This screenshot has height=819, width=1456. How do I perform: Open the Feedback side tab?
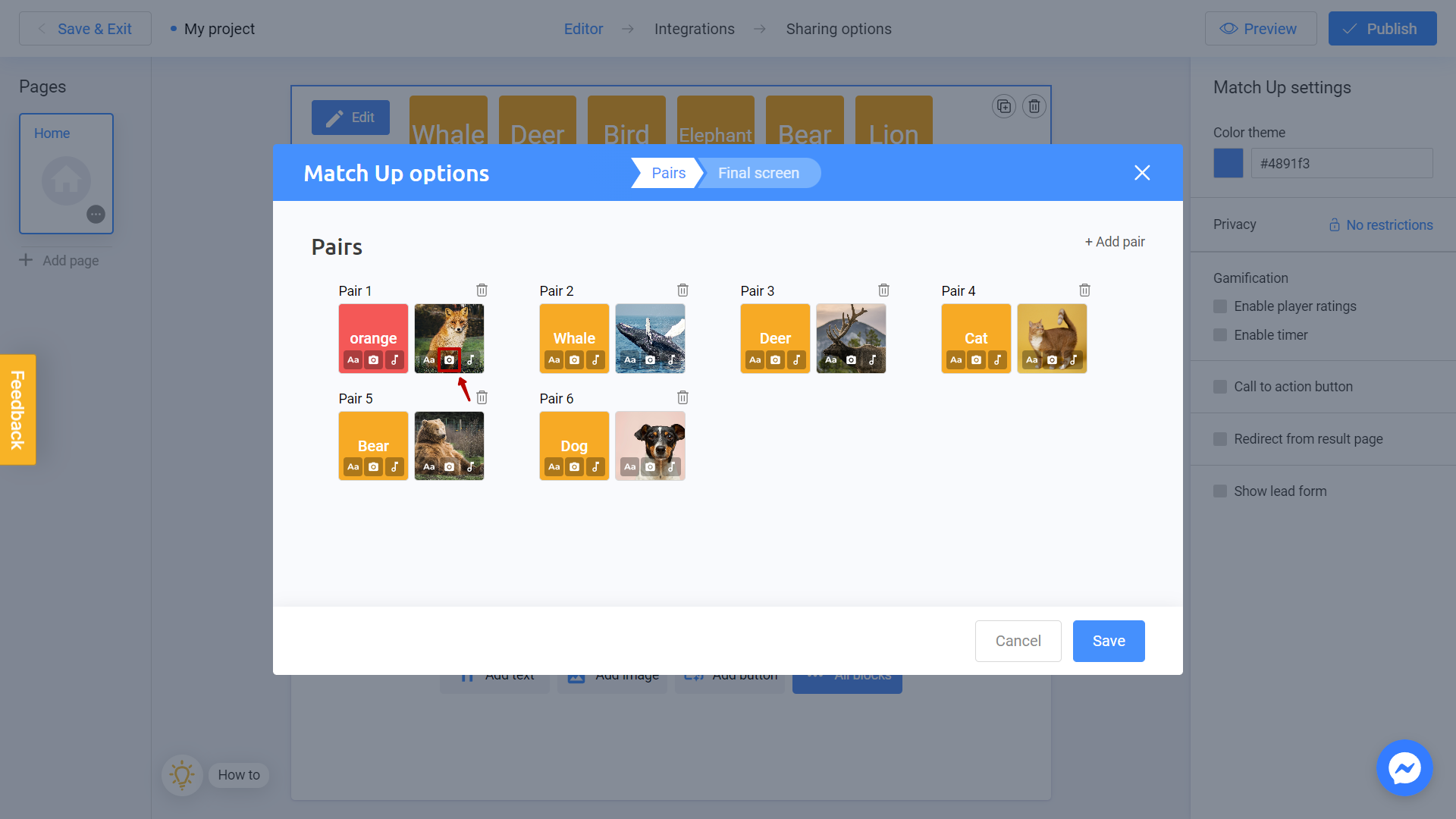(x=17, y=409)
